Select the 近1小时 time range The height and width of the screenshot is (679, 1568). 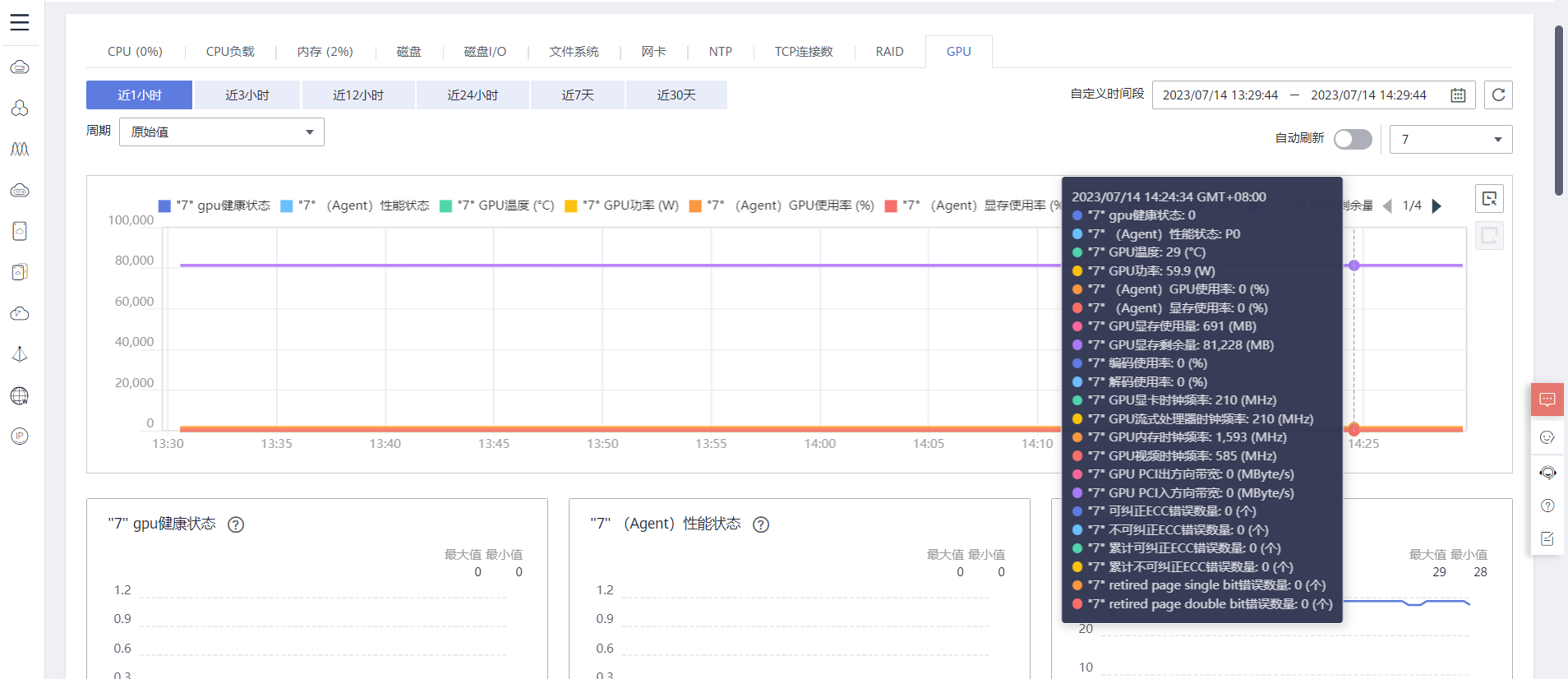point(140,95)
